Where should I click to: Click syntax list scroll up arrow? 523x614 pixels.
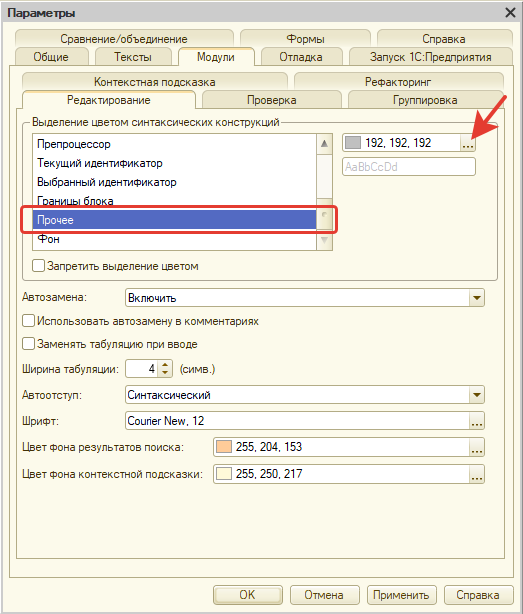pyautogui.click(x=324, y=144)
